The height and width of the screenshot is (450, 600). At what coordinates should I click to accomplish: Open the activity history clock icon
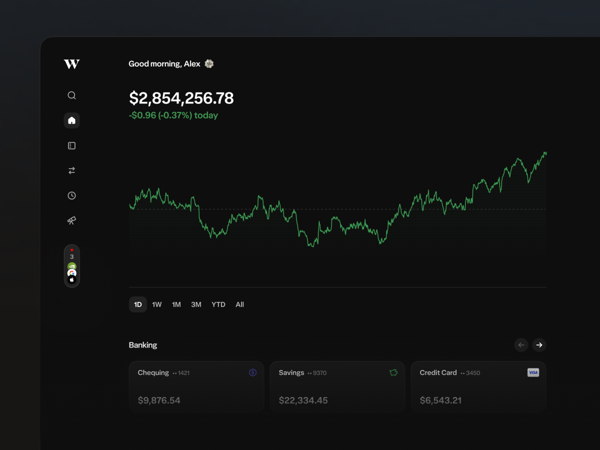pos(71,196)
